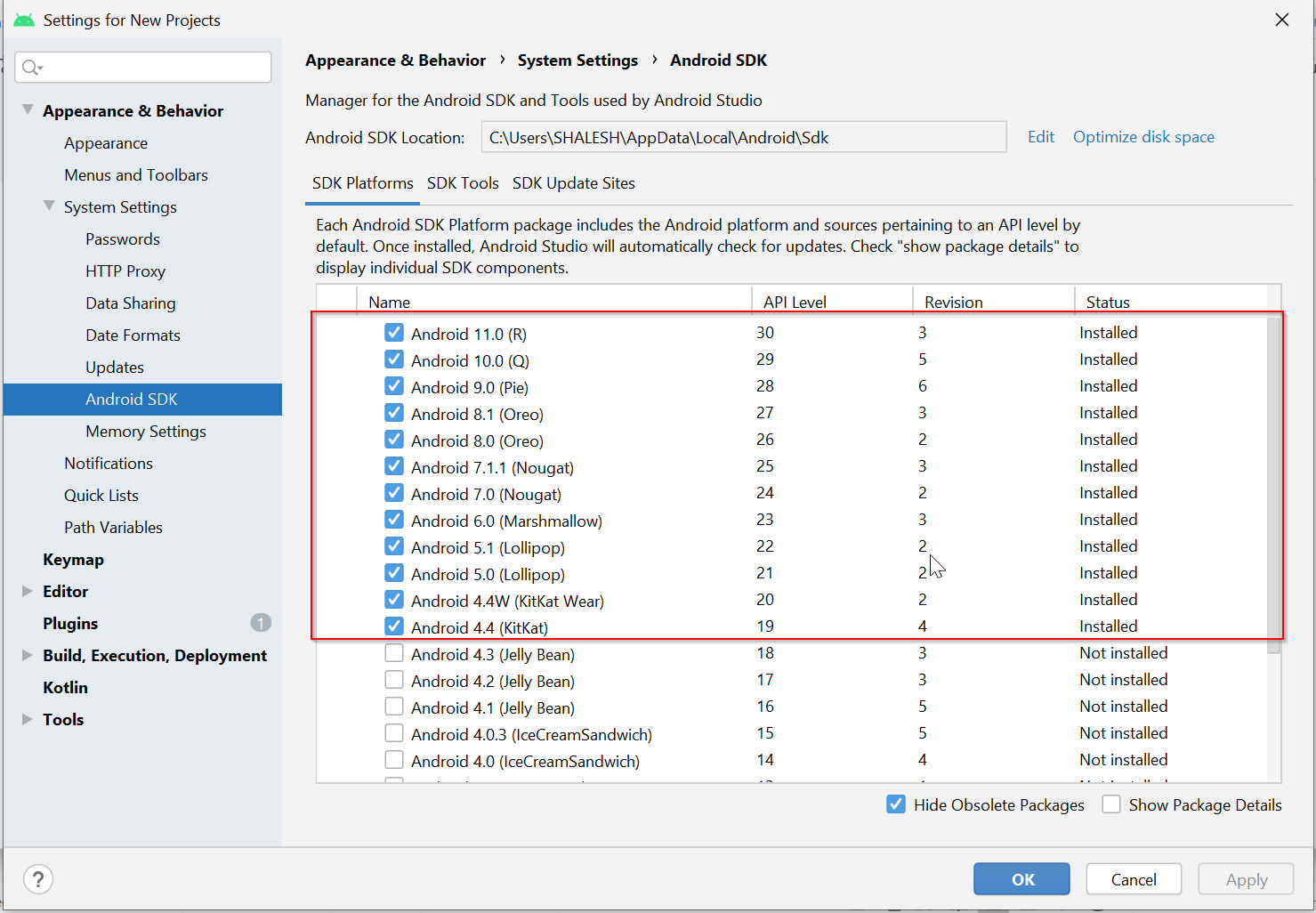Click the Apply button
Screen dimensions: 1316x913
(1245, 878)
